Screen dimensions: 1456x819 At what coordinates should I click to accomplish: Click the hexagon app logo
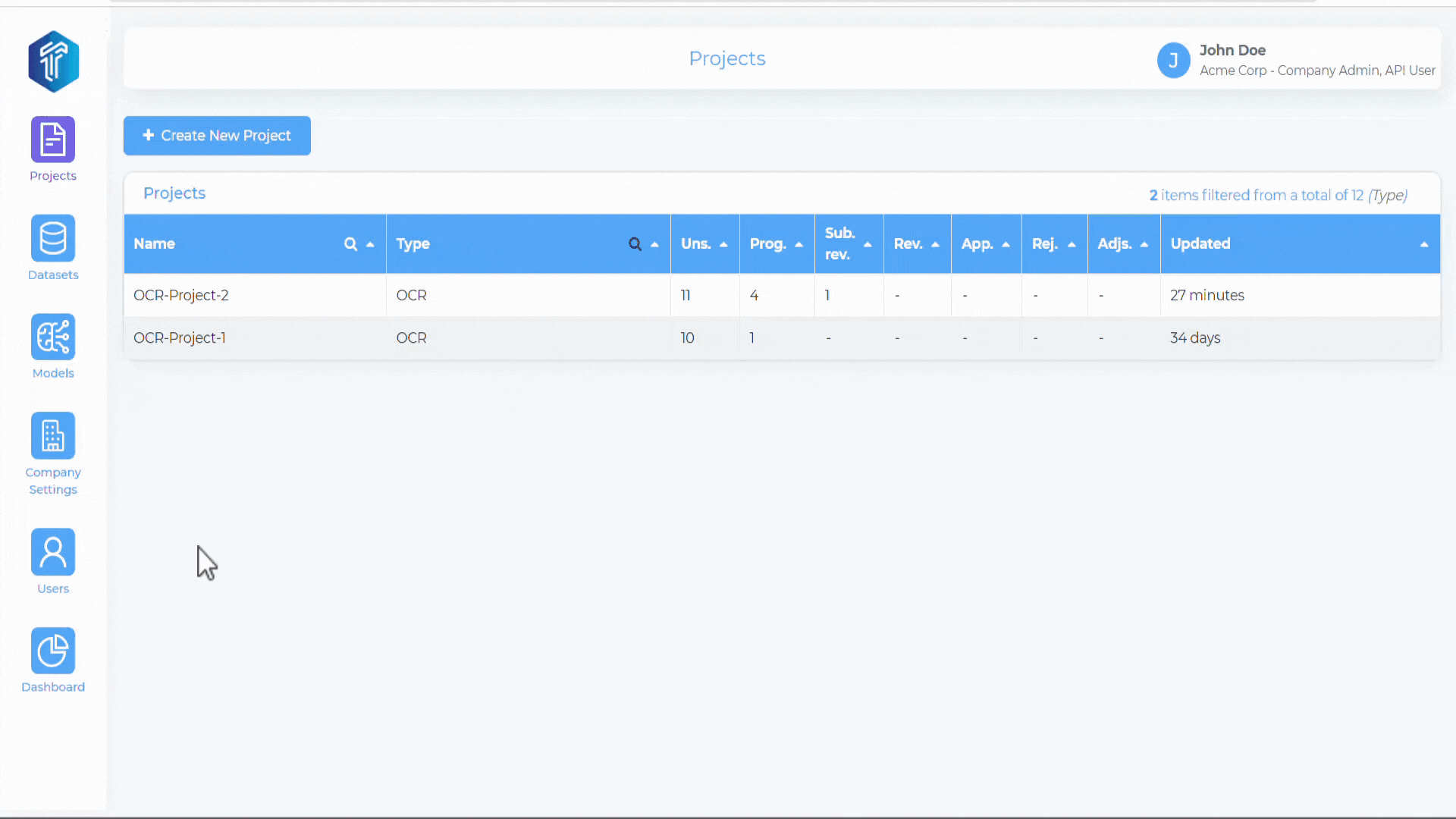click(53, 61)
